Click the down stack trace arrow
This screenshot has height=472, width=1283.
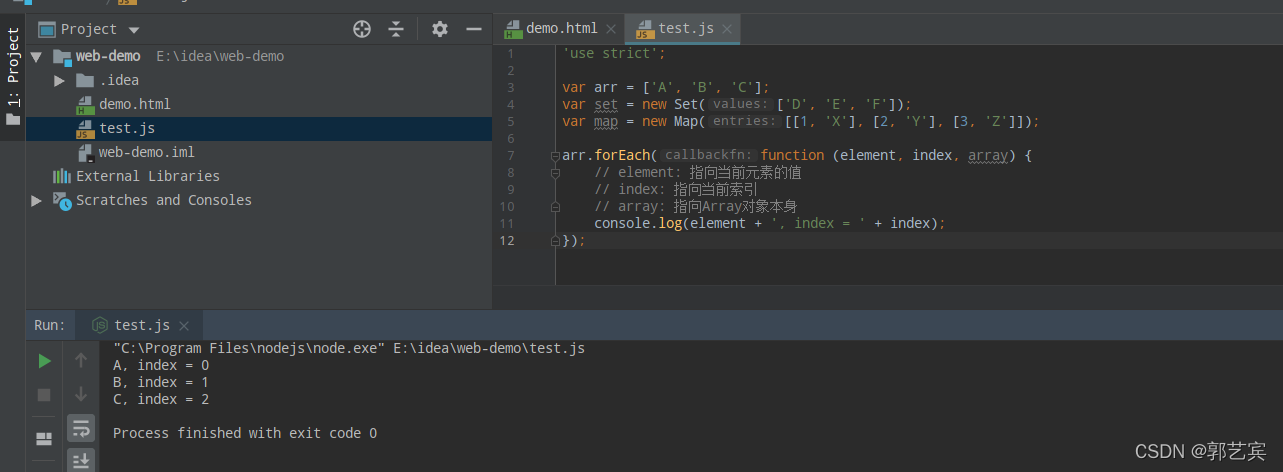(x=81, y=394)
